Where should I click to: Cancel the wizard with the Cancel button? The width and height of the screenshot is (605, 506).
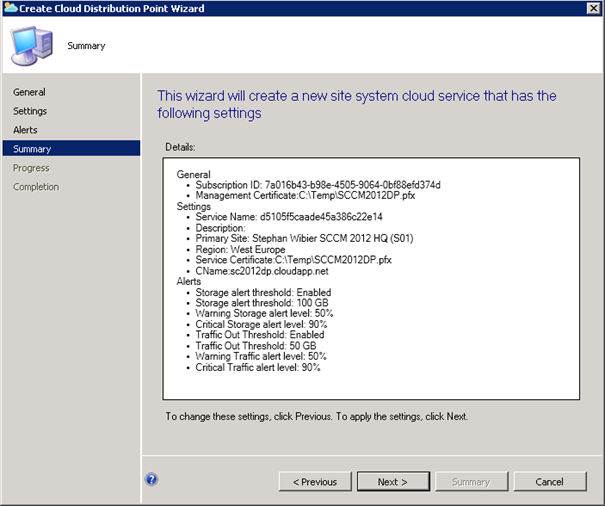(549, 481)
